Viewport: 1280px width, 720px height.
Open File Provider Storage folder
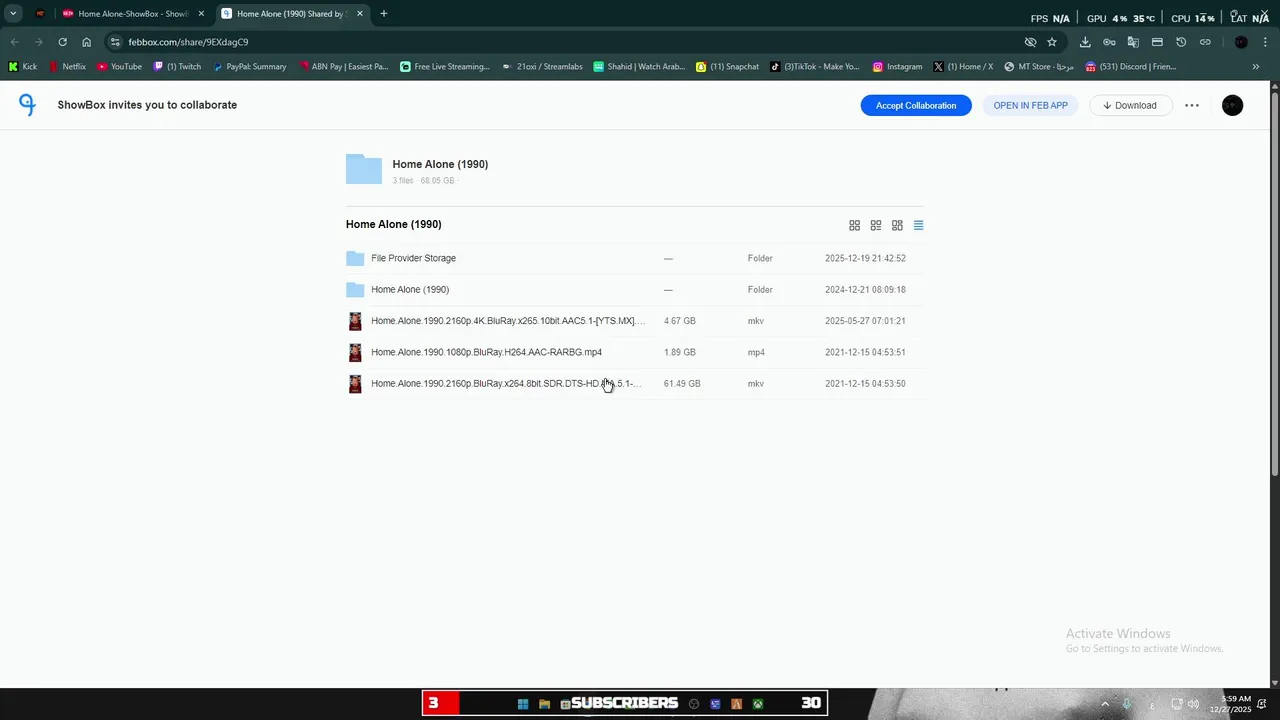click(x=413, y=258)
